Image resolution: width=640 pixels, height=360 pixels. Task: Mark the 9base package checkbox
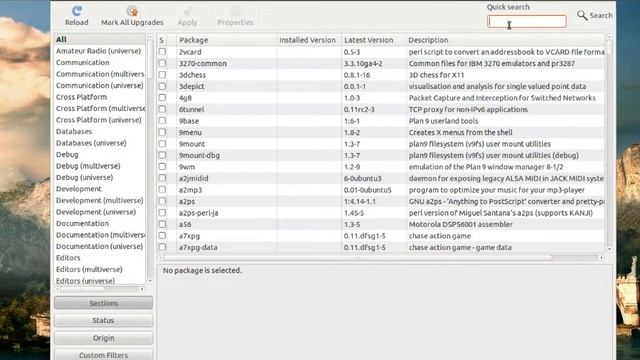click(162, 121)
